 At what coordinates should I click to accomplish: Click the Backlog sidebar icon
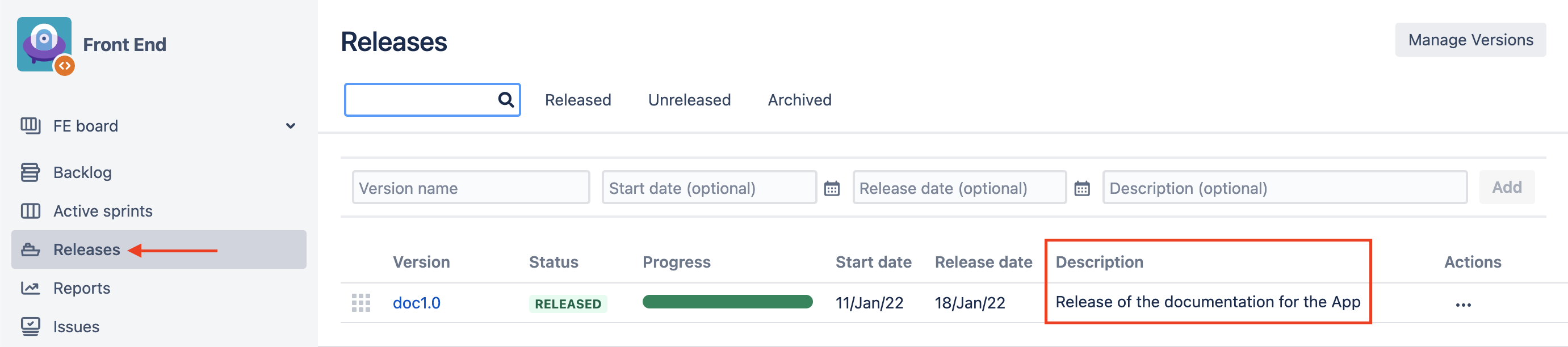(31, 172)
